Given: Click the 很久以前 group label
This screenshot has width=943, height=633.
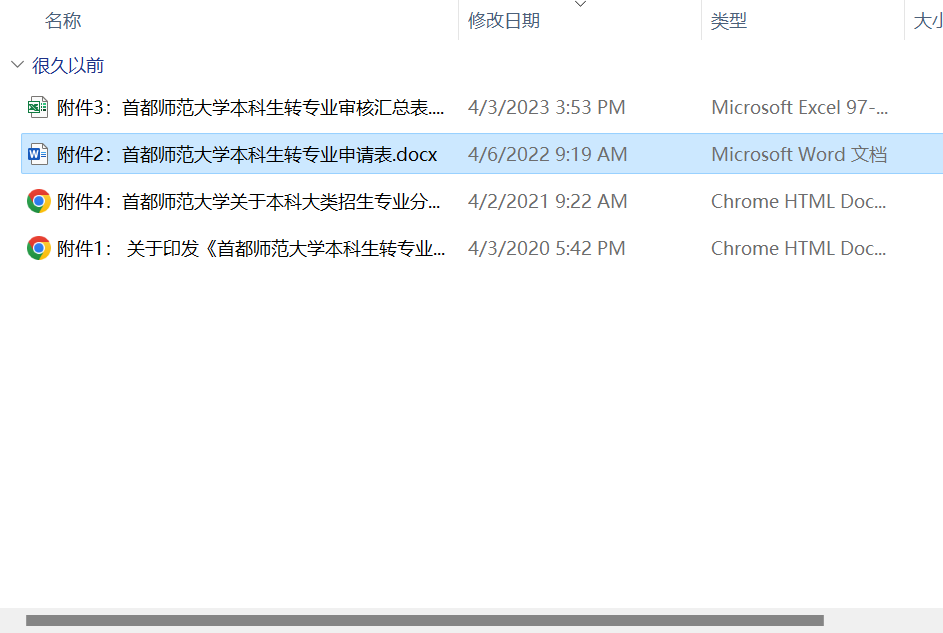Looking at the screenshot, I should click(x=68, y=66).
